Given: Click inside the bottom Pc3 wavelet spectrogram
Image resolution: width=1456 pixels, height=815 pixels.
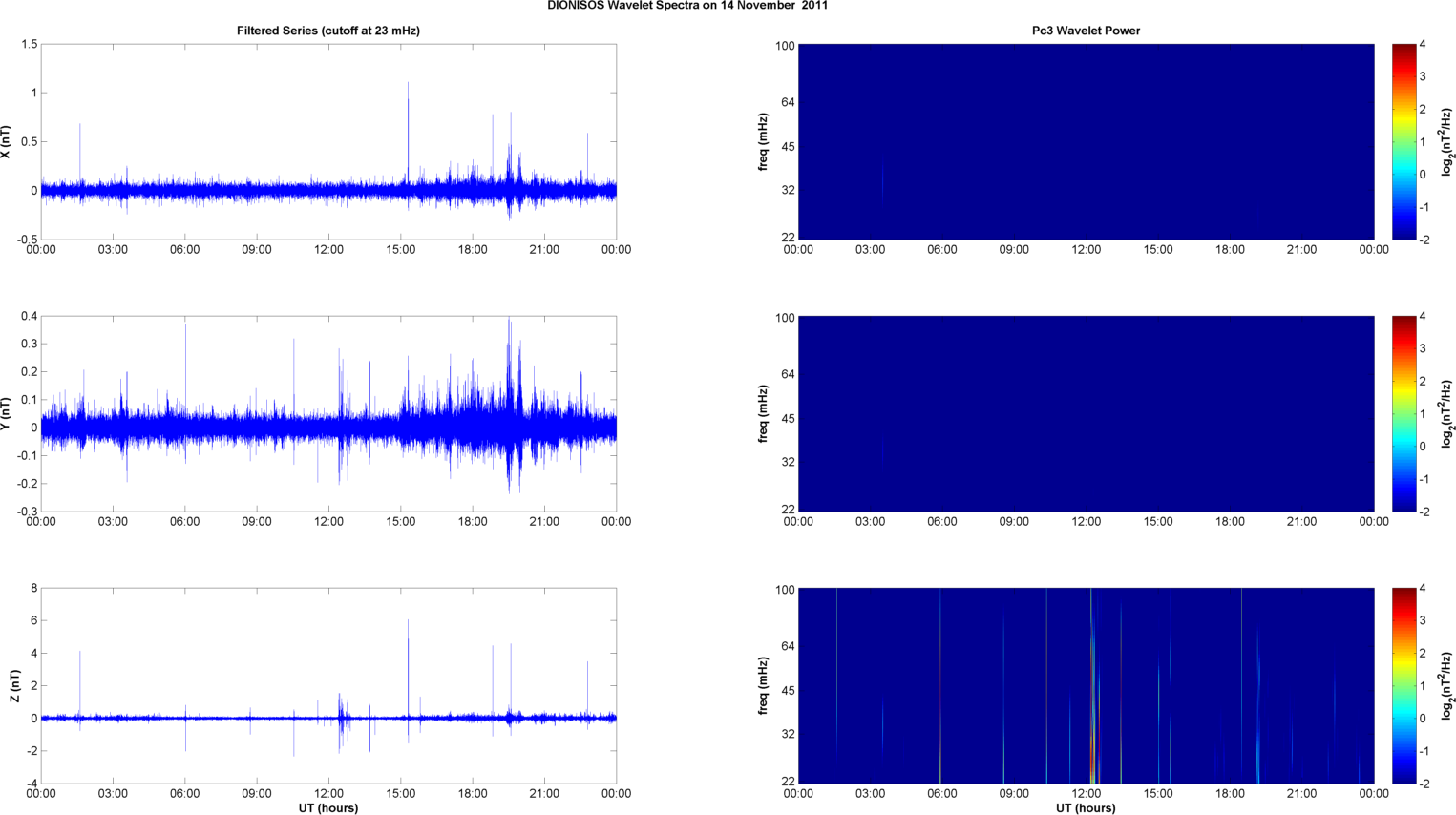Looking at the screenshot, I should click(1086, 685).
